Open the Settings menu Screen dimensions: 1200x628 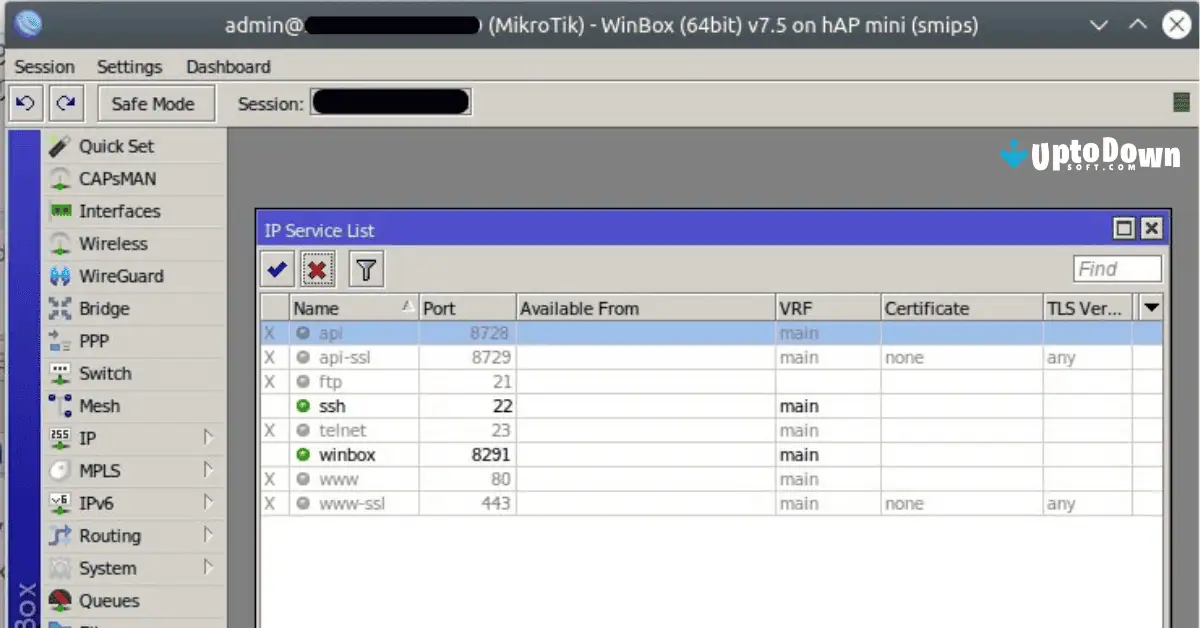[129, 66]
